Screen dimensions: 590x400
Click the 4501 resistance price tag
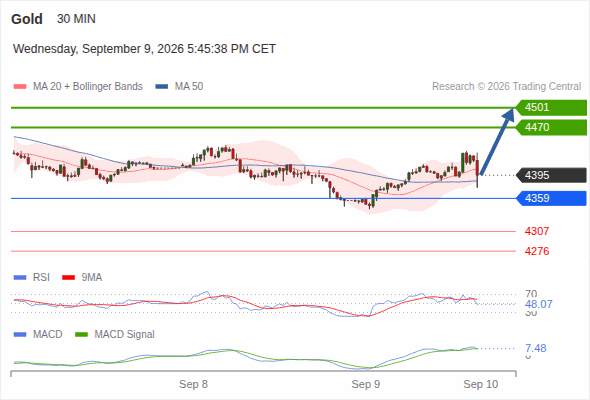[551, 108]
